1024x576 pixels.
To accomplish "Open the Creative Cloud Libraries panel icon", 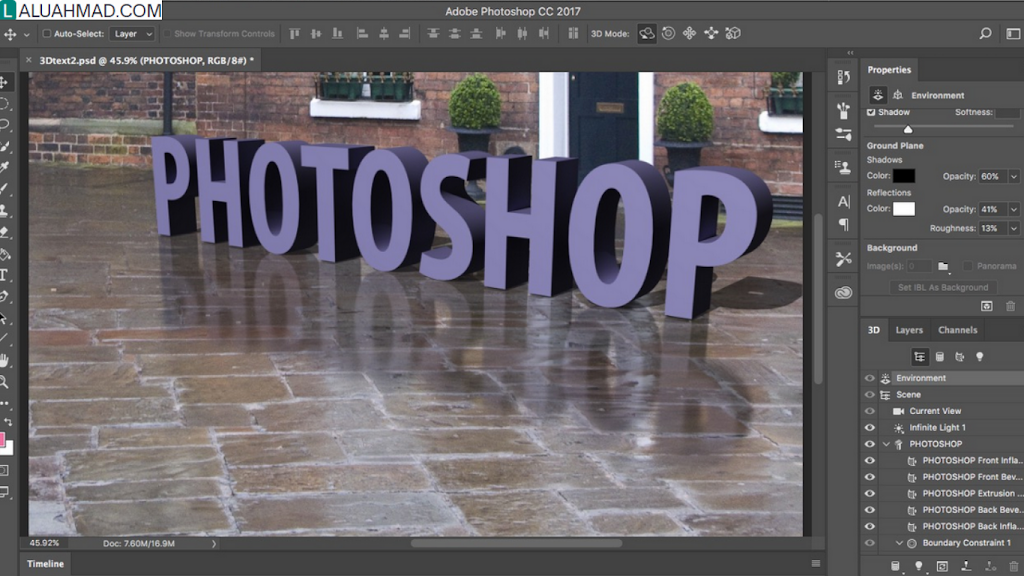I will pyautogui.click(x=844, y=293).
